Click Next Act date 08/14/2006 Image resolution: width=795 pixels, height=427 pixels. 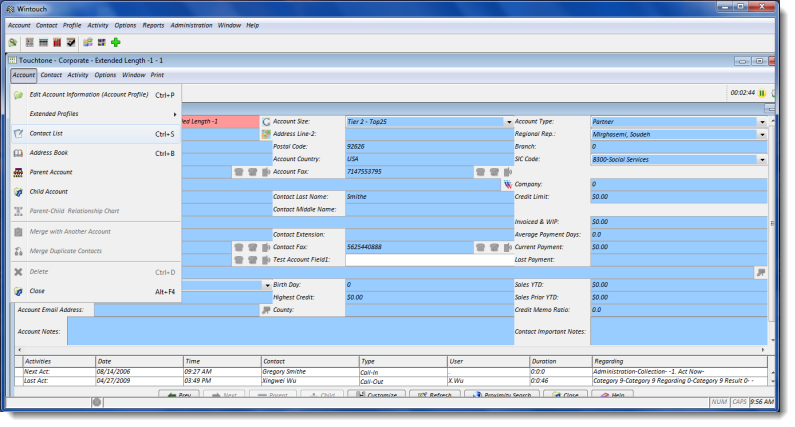pos(139,372)
